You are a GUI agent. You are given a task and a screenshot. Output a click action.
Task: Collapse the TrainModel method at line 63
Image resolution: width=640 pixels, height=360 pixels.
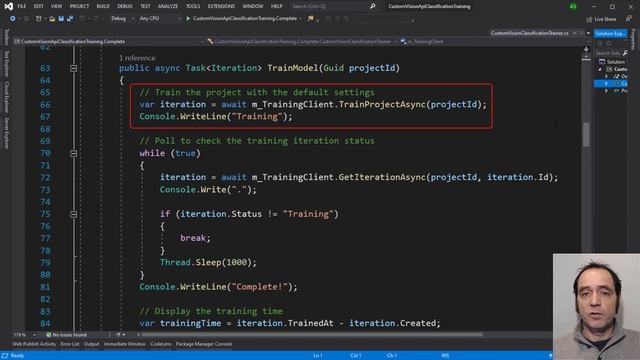(73, 68)
